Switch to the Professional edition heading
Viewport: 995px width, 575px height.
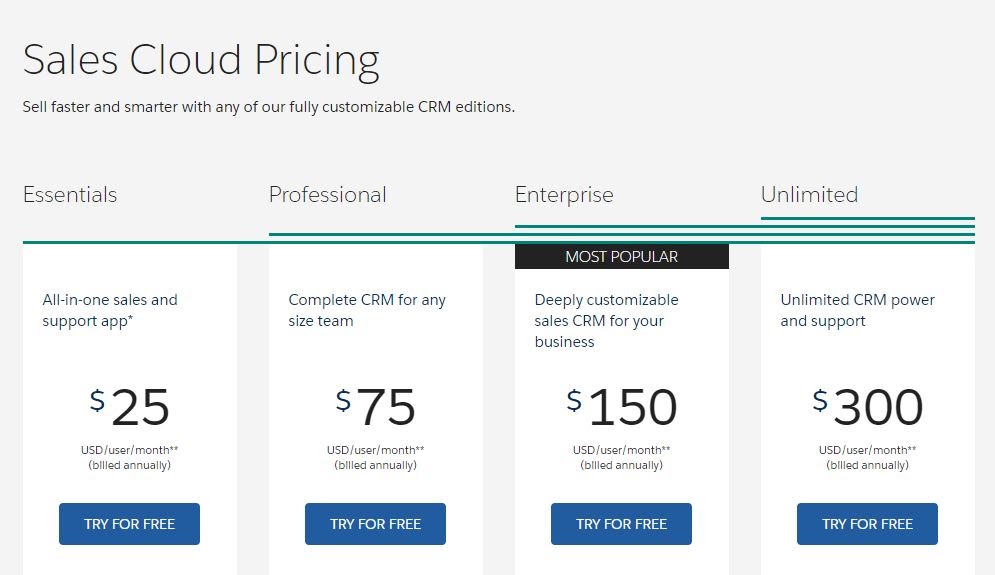point(327,195)
